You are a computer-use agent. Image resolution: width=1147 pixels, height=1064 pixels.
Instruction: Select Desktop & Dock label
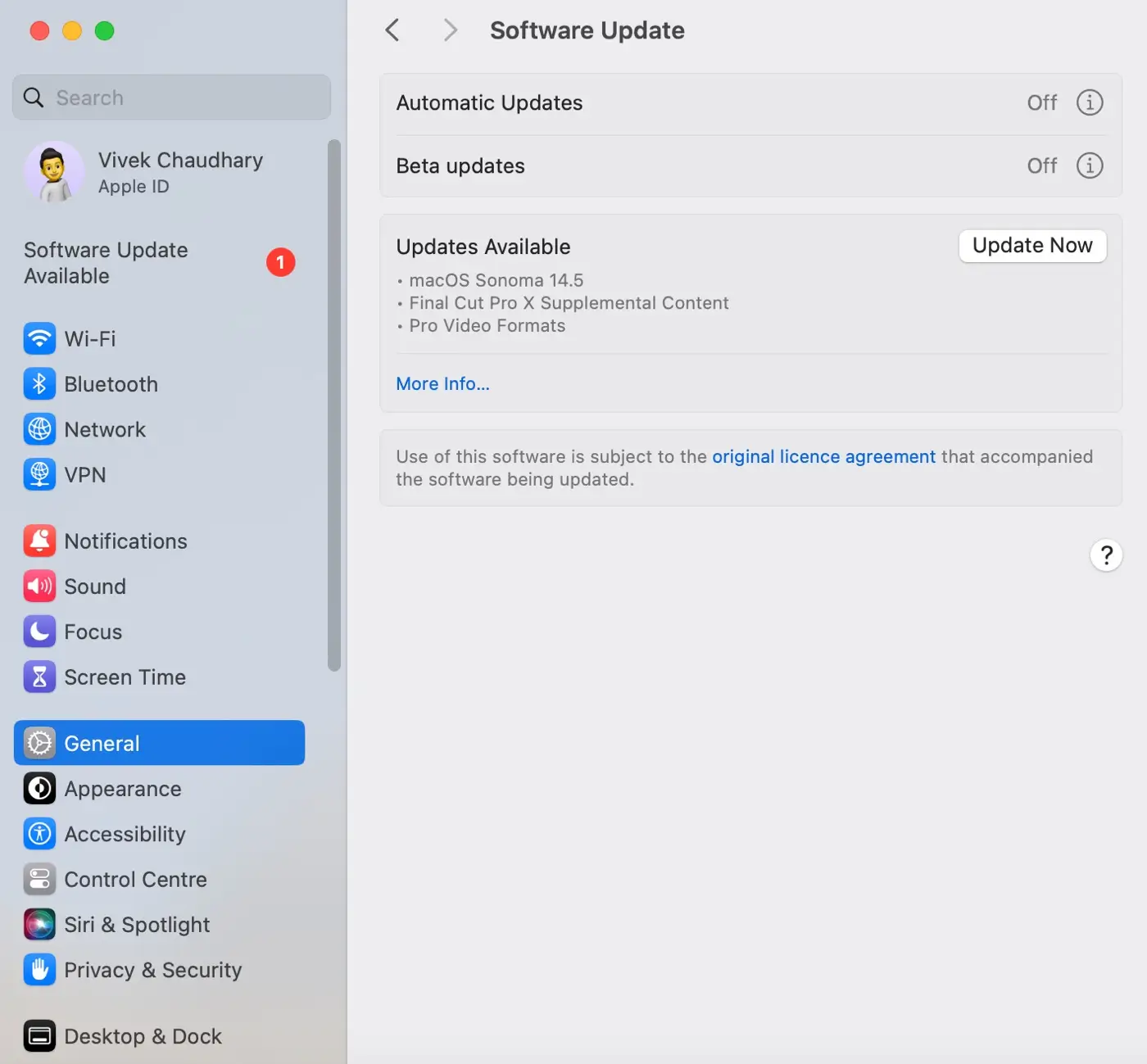(143, 1036)
